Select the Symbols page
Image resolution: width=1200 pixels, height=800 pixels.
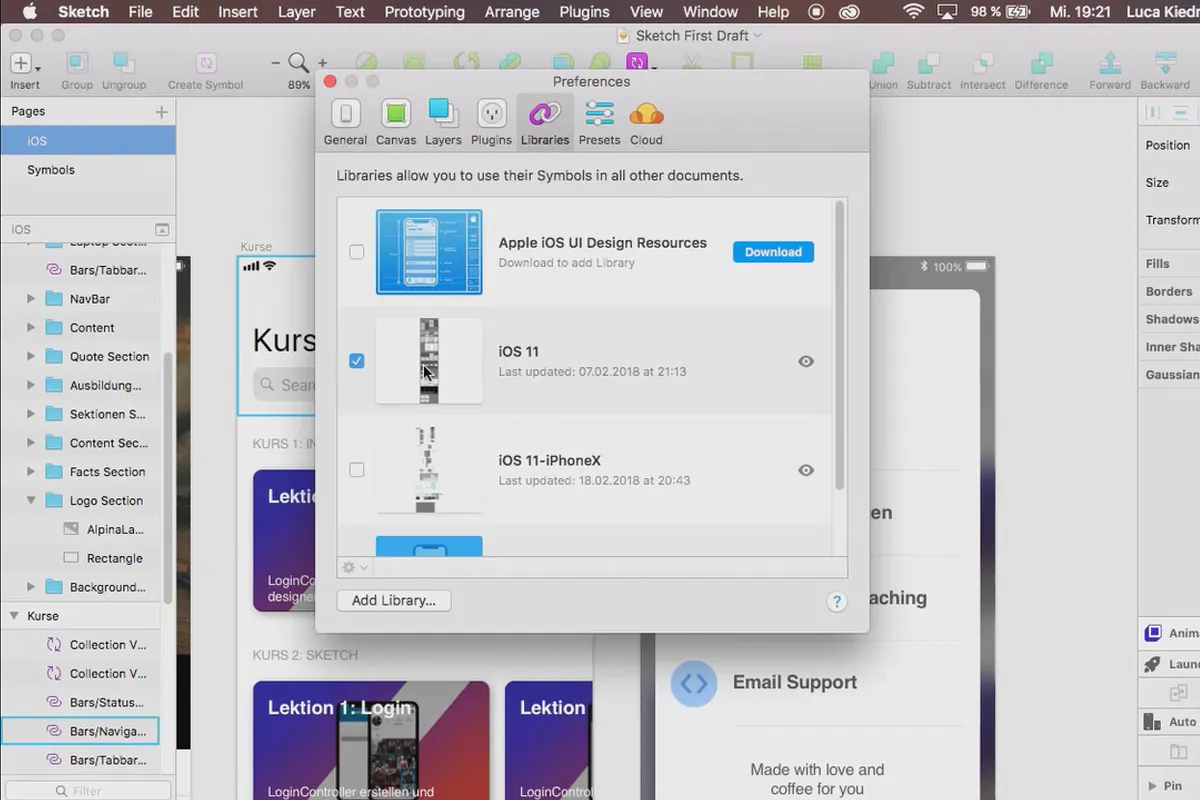click(x=88, y=170)
